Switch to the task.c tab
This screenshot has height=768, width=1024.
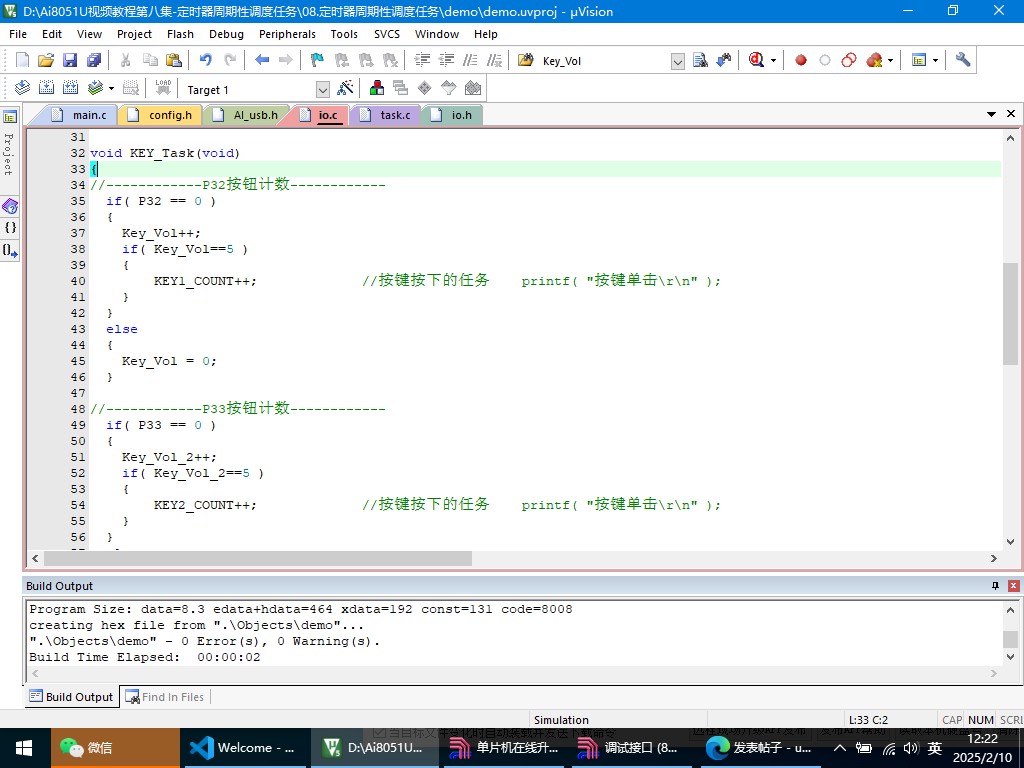(x=387, y=115)
